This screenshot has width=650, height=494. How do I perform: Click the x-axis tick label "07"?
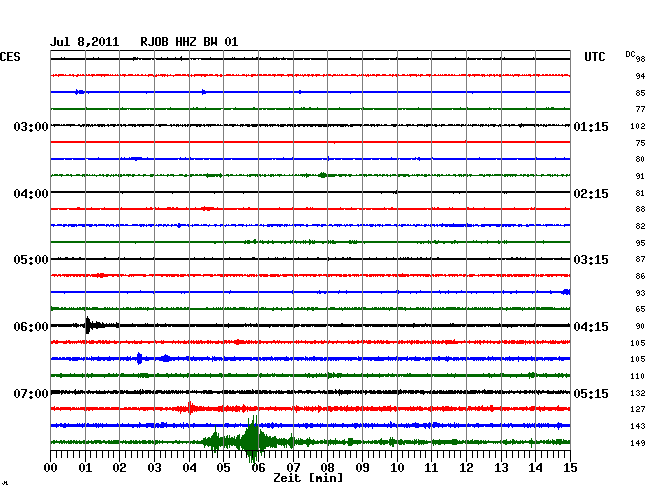pos(293,467)
